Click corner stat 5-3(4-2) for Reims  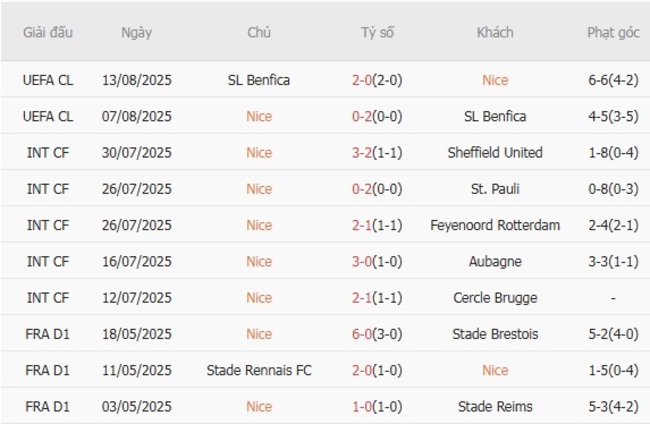coord(613,406)
